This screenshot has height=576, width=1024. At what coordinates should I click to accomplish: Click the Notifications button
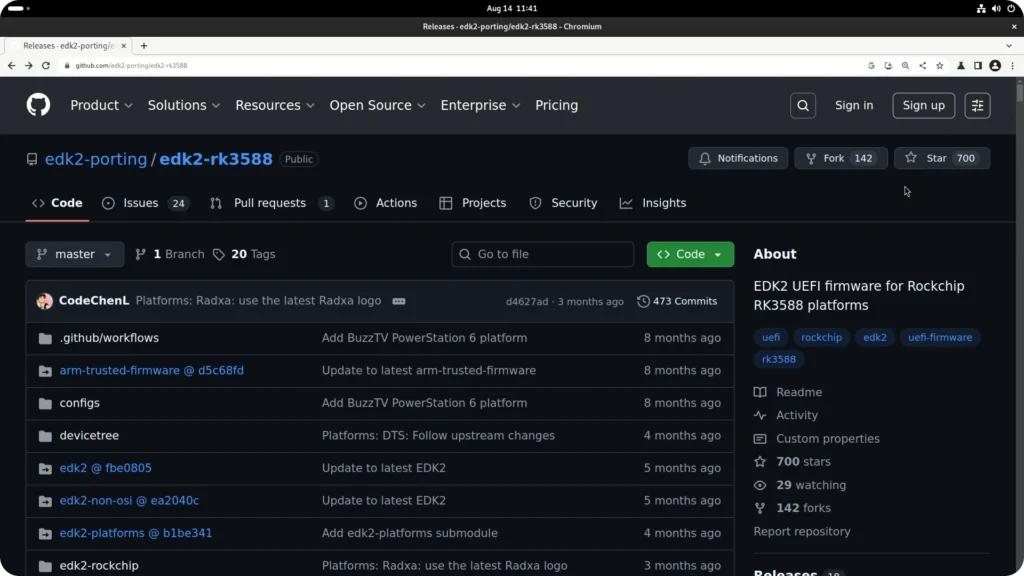pos(738,158)
